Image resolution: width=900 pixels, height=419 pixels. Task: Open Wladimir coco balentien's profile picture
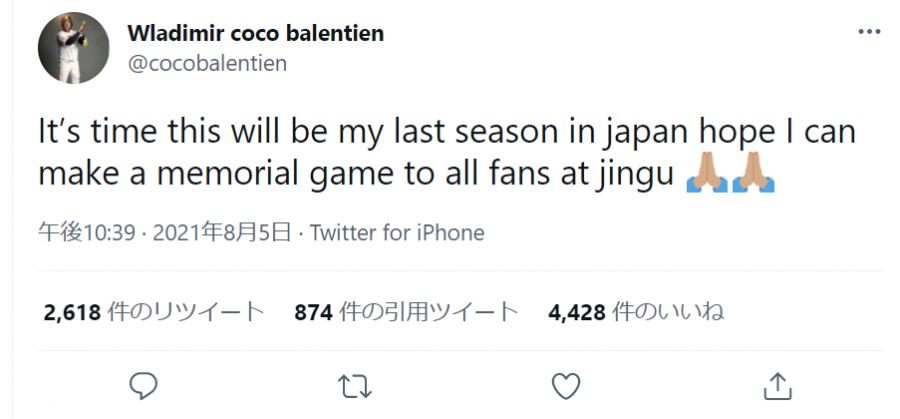tap(73, 49)
